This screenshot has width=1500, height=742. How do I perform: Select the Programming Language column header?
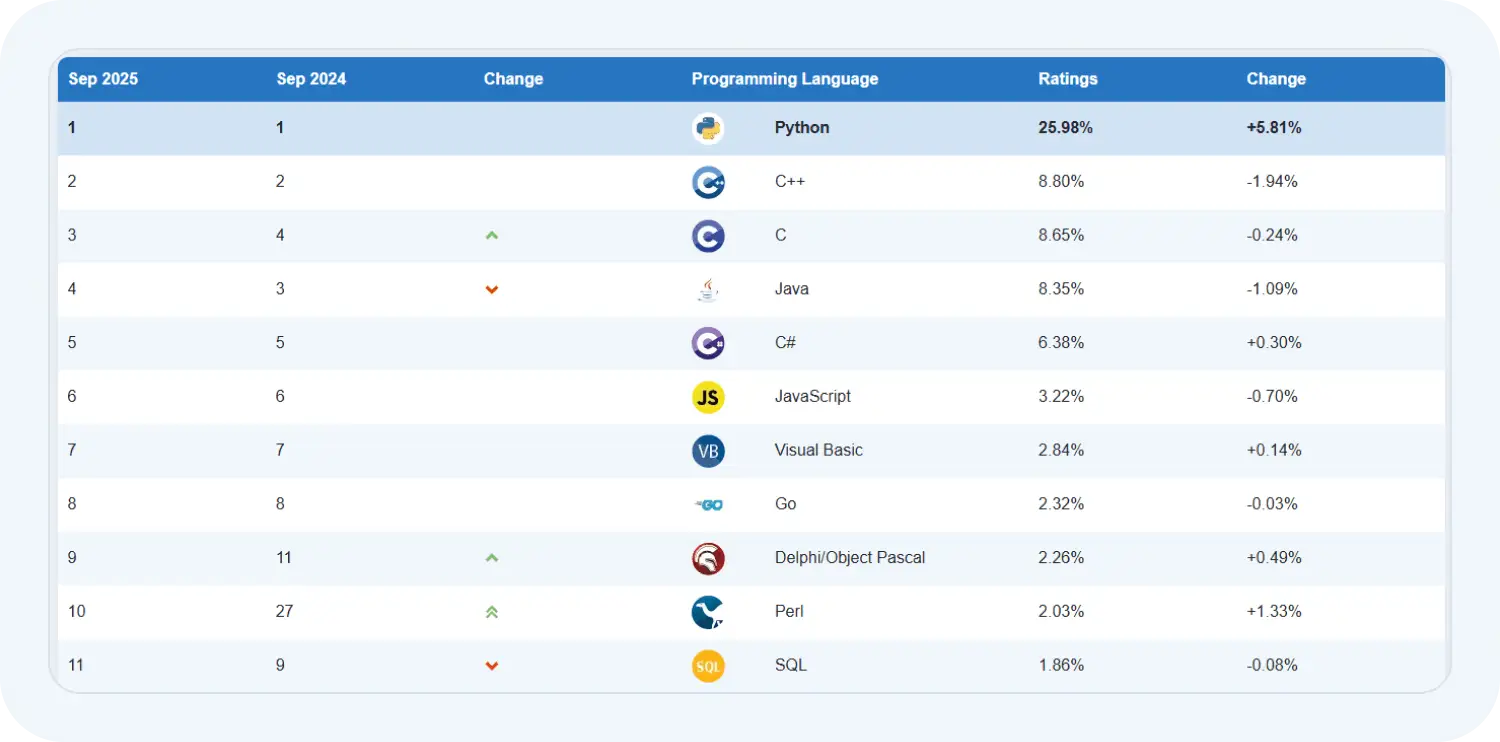(784, 79)
